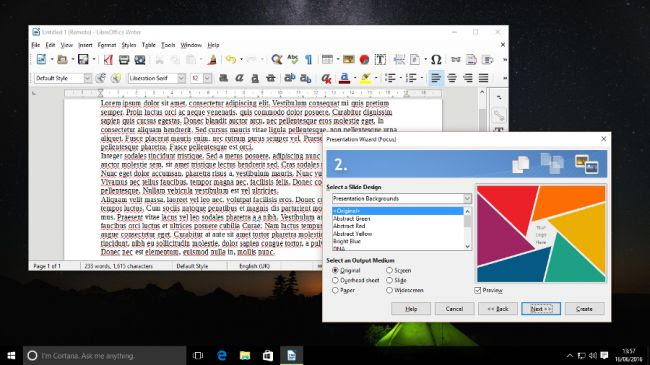Click the Insert Chart icon

point(364,60)
